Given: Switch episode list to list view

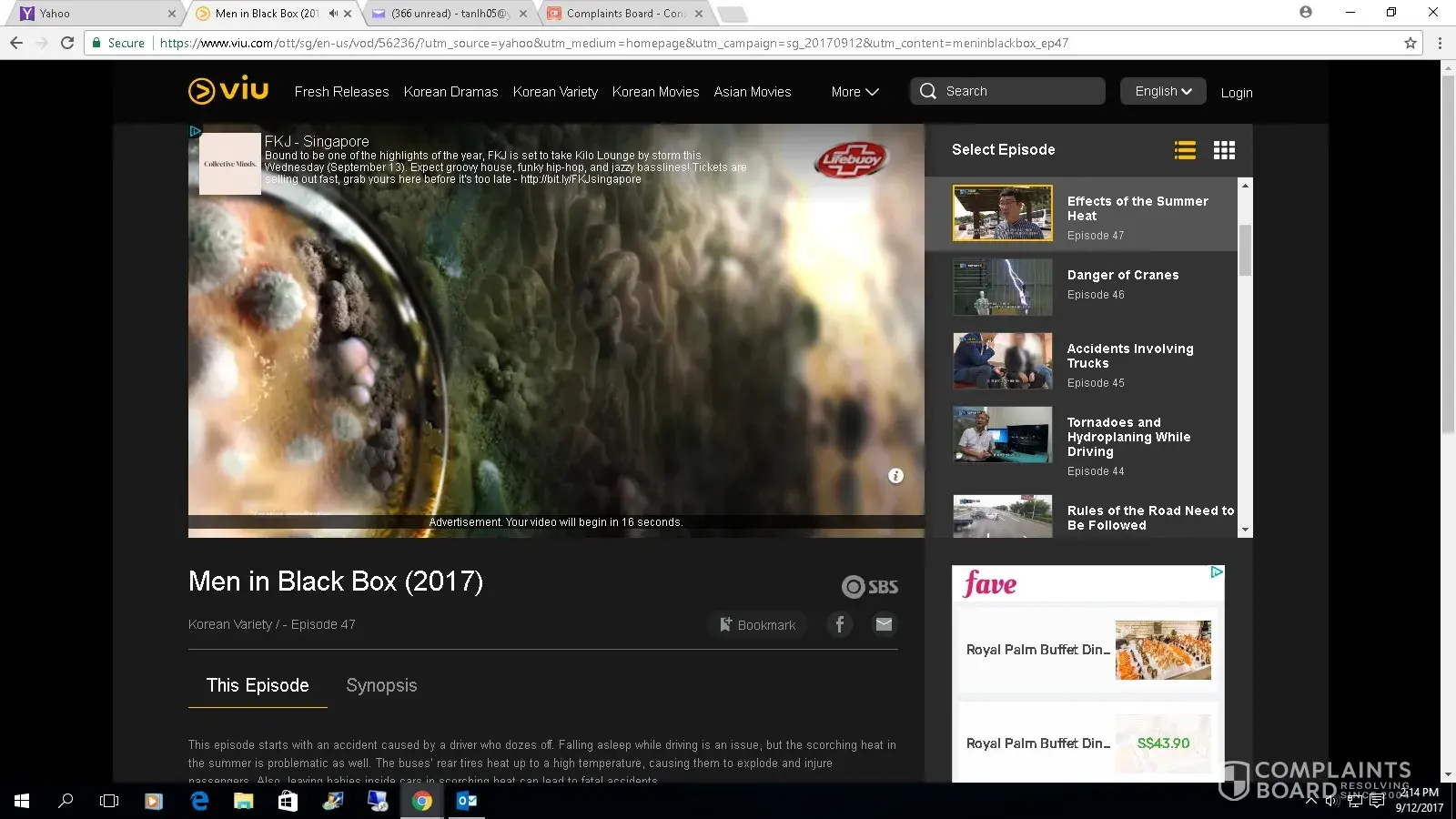Looking at the screenshot, I should point(1185,150).
